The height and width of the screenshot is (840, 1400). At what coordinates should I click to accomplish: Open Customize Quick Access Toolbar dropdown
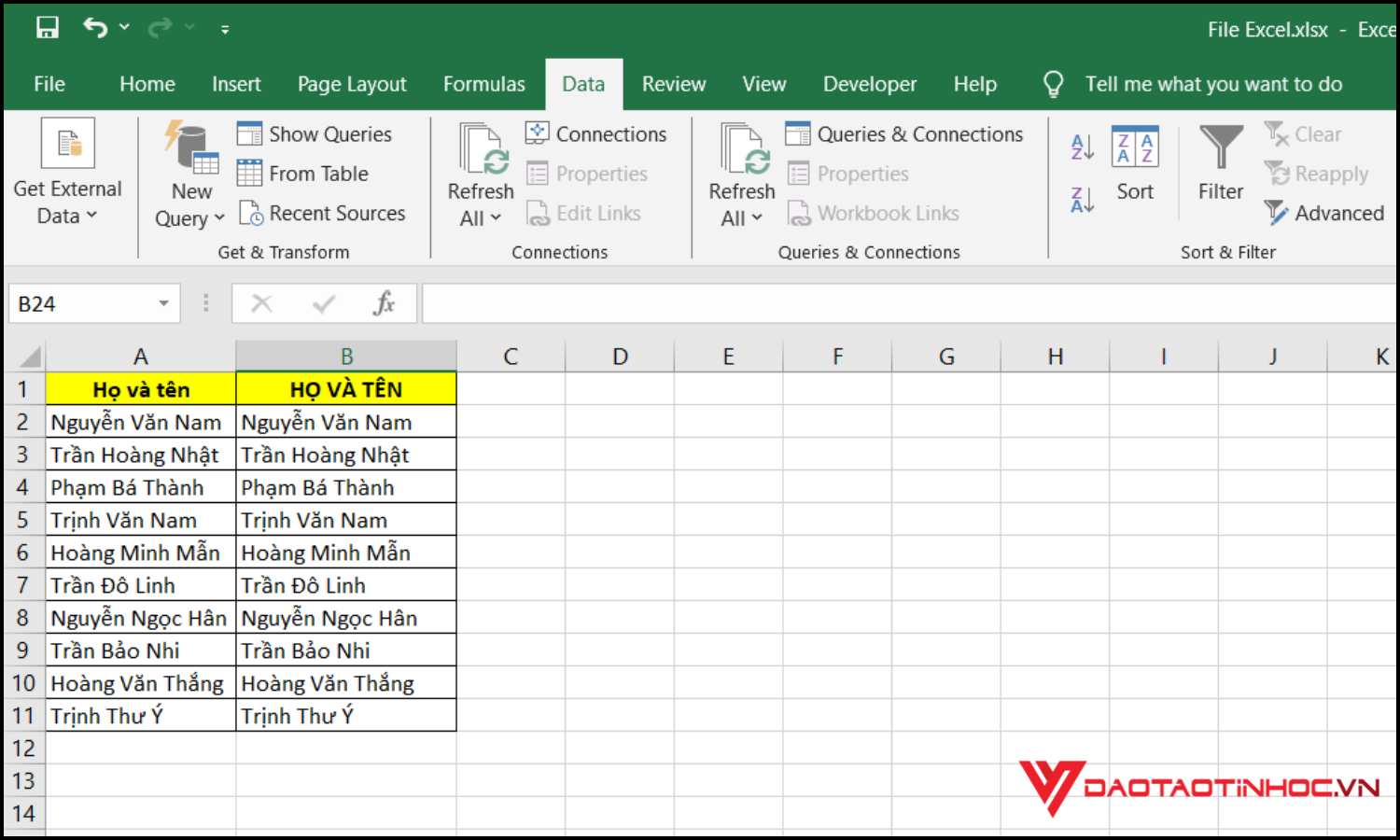[225, 30]
